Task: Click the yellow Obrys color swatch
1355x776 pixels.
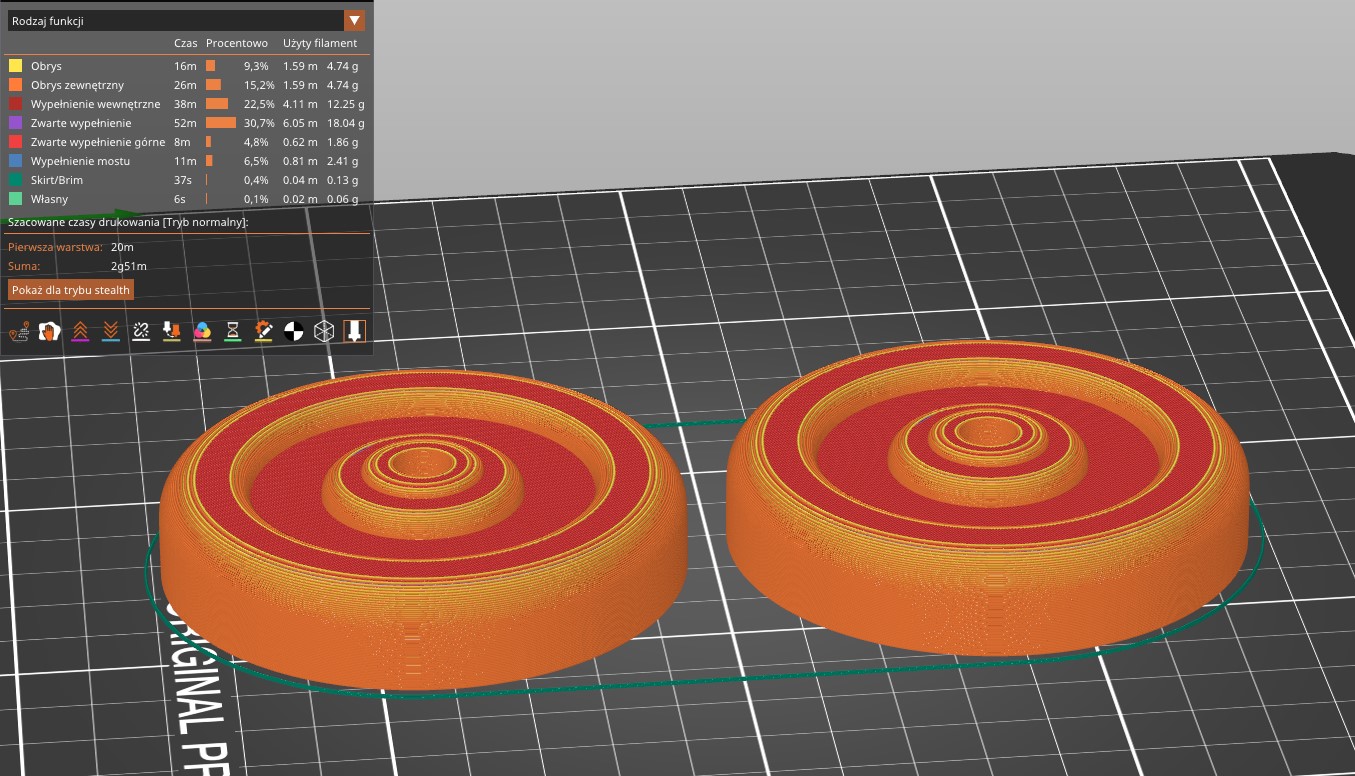Action: tap(12, 66)
